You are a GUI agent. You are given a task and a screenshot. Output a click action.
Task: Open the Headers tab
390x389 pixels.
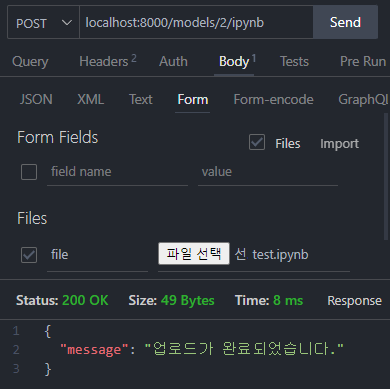click(x=108, y=61)
